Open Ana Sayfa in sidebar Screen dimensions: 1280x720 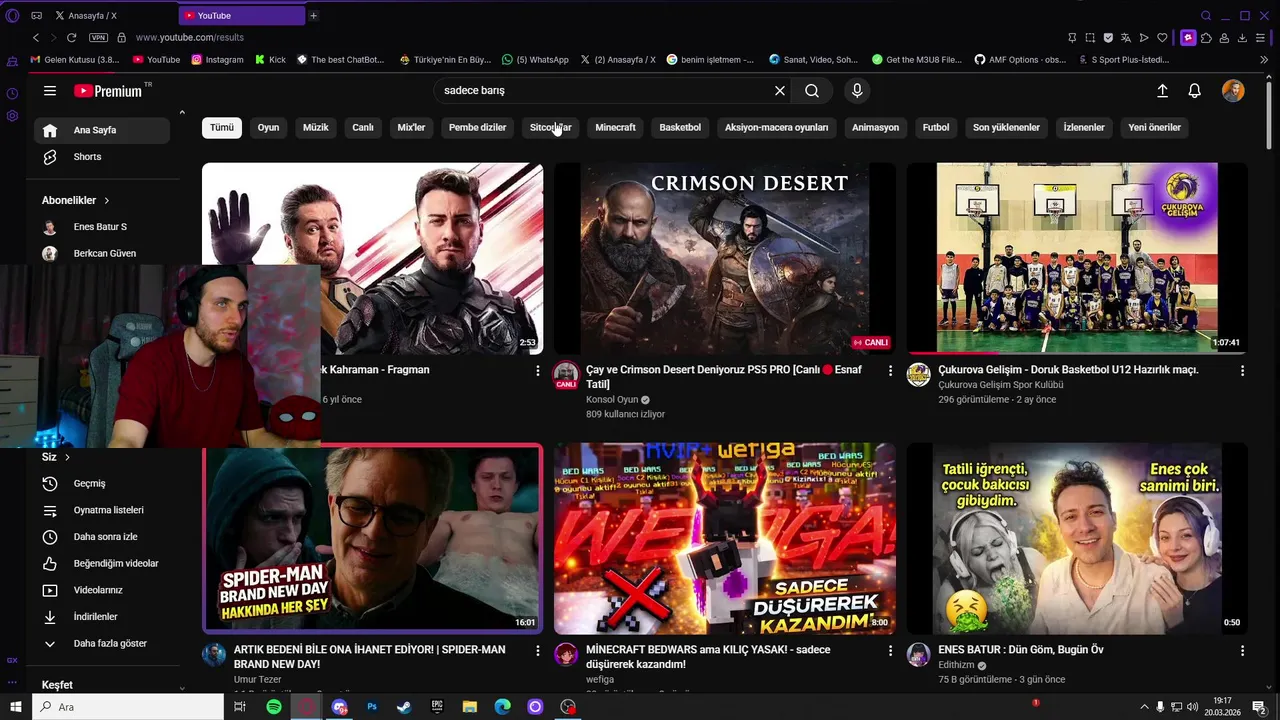coord(100,130)
